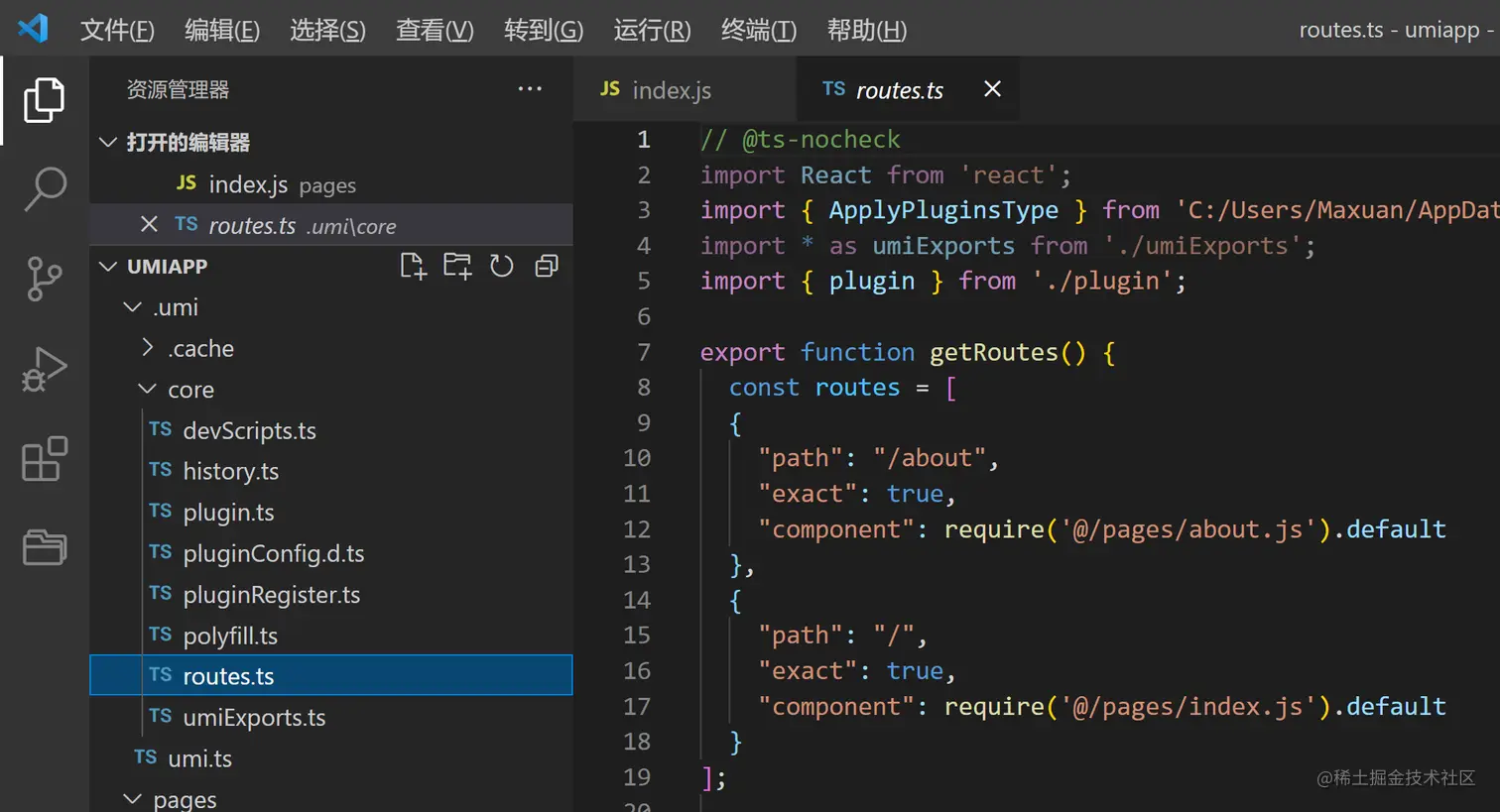Open the explorer panel more actions (…)

(530, 89)
